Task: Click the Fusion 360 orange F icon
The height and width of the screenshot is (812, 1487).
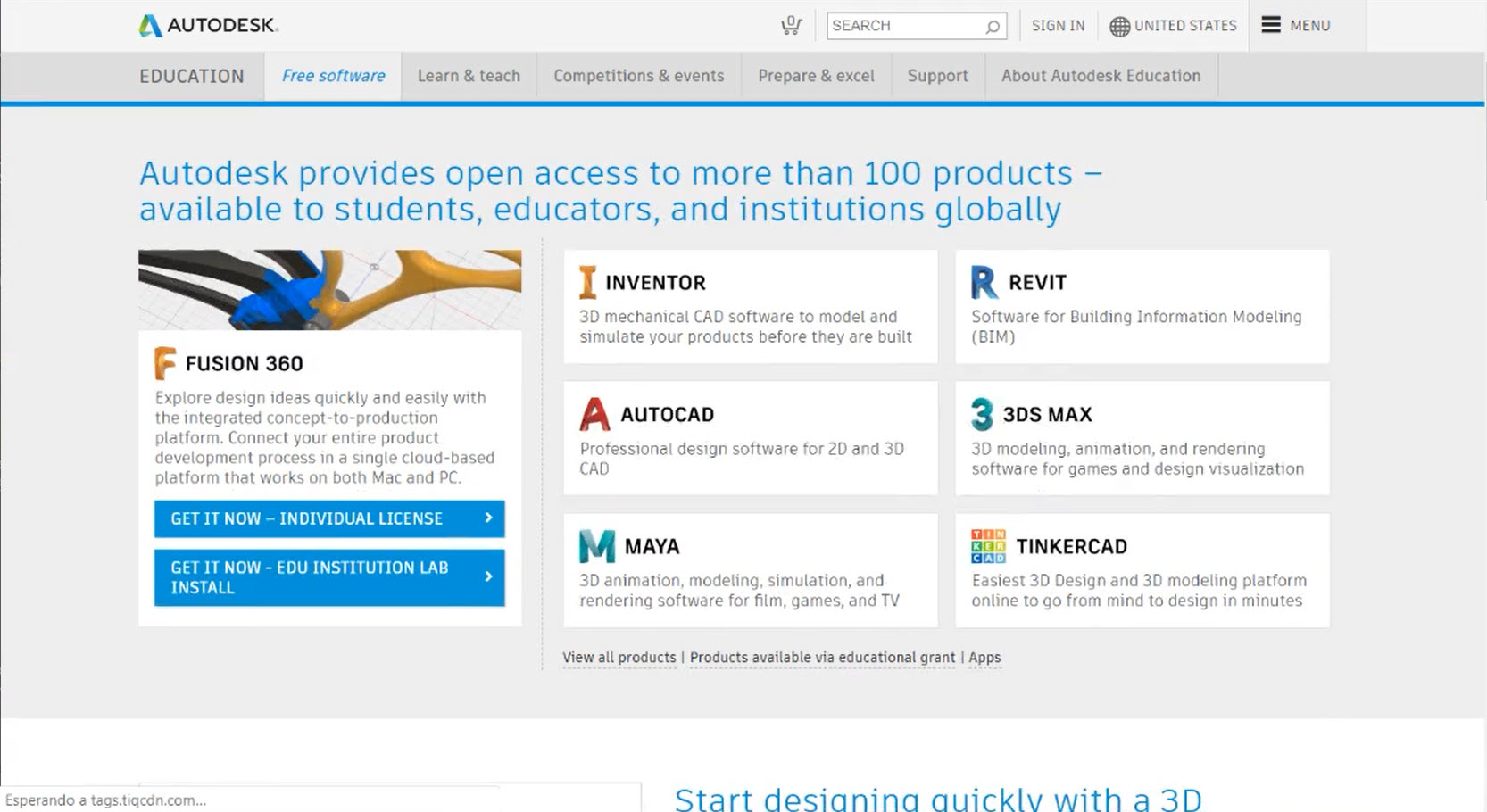Action: click(165, 363)
